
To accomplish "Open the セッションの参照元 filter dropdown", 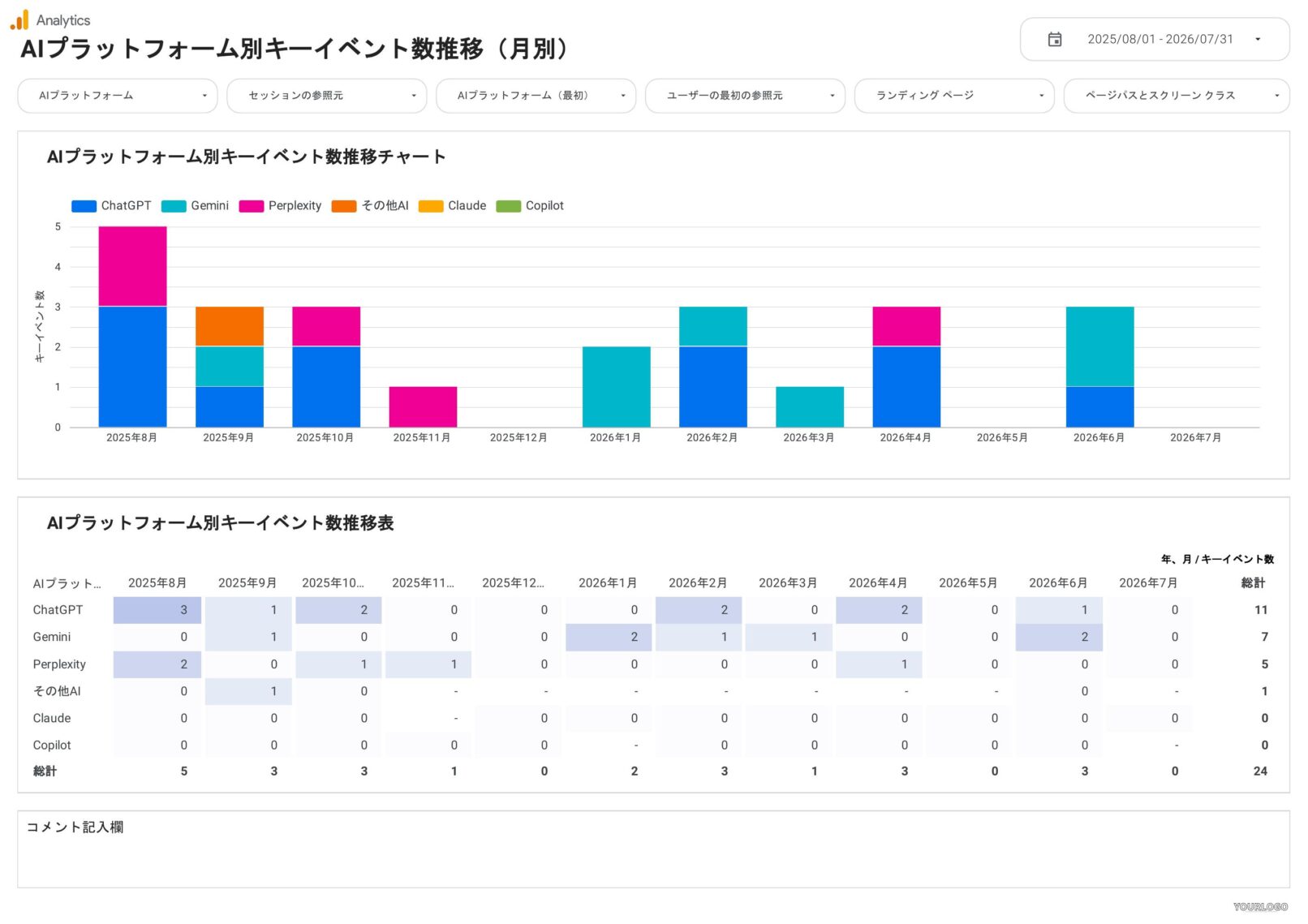I will pyautogui.click(x=326, y=96).
